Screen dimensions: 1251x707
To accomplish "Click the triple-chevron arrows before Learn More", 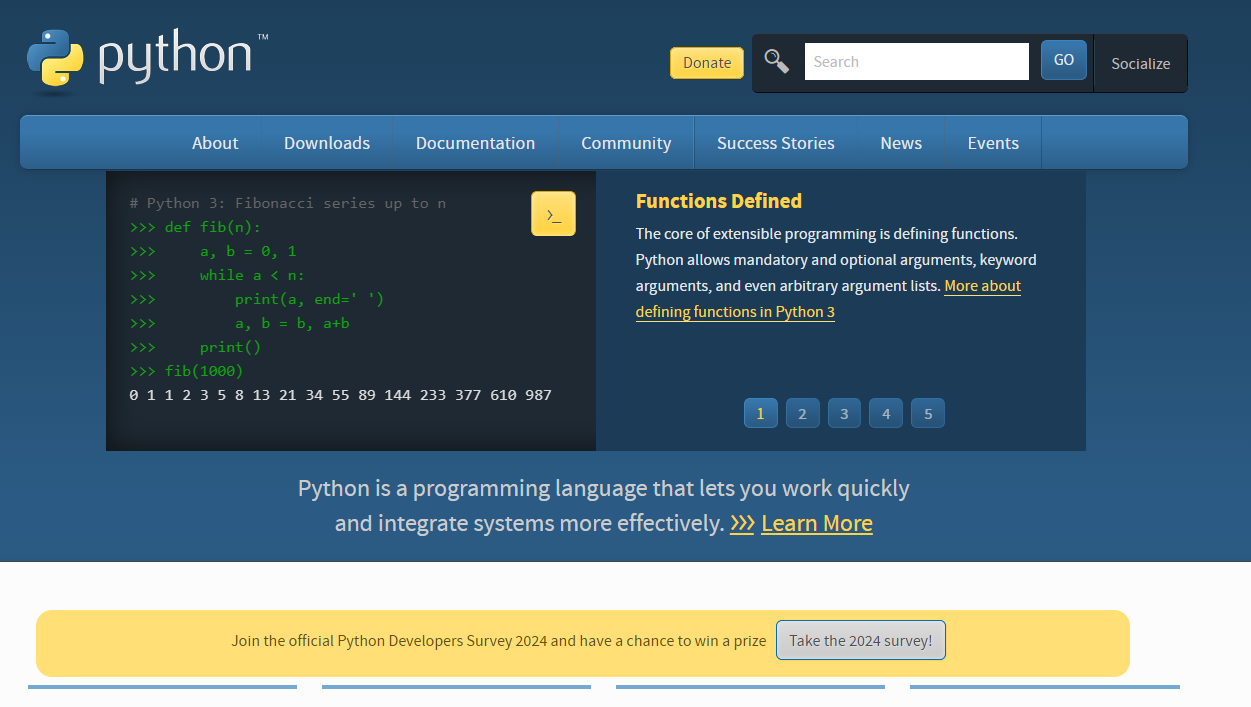I will click(x=742, y=523).
